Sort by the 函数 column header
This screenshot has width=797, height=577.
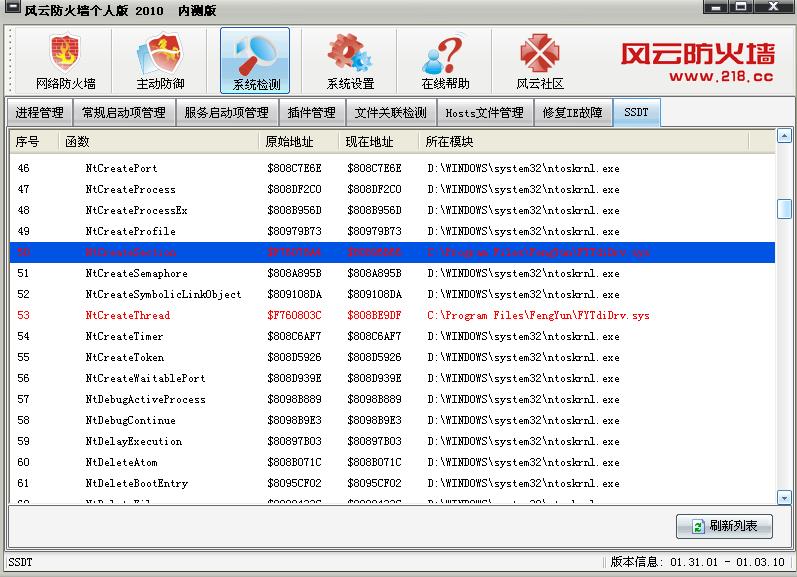159,141
